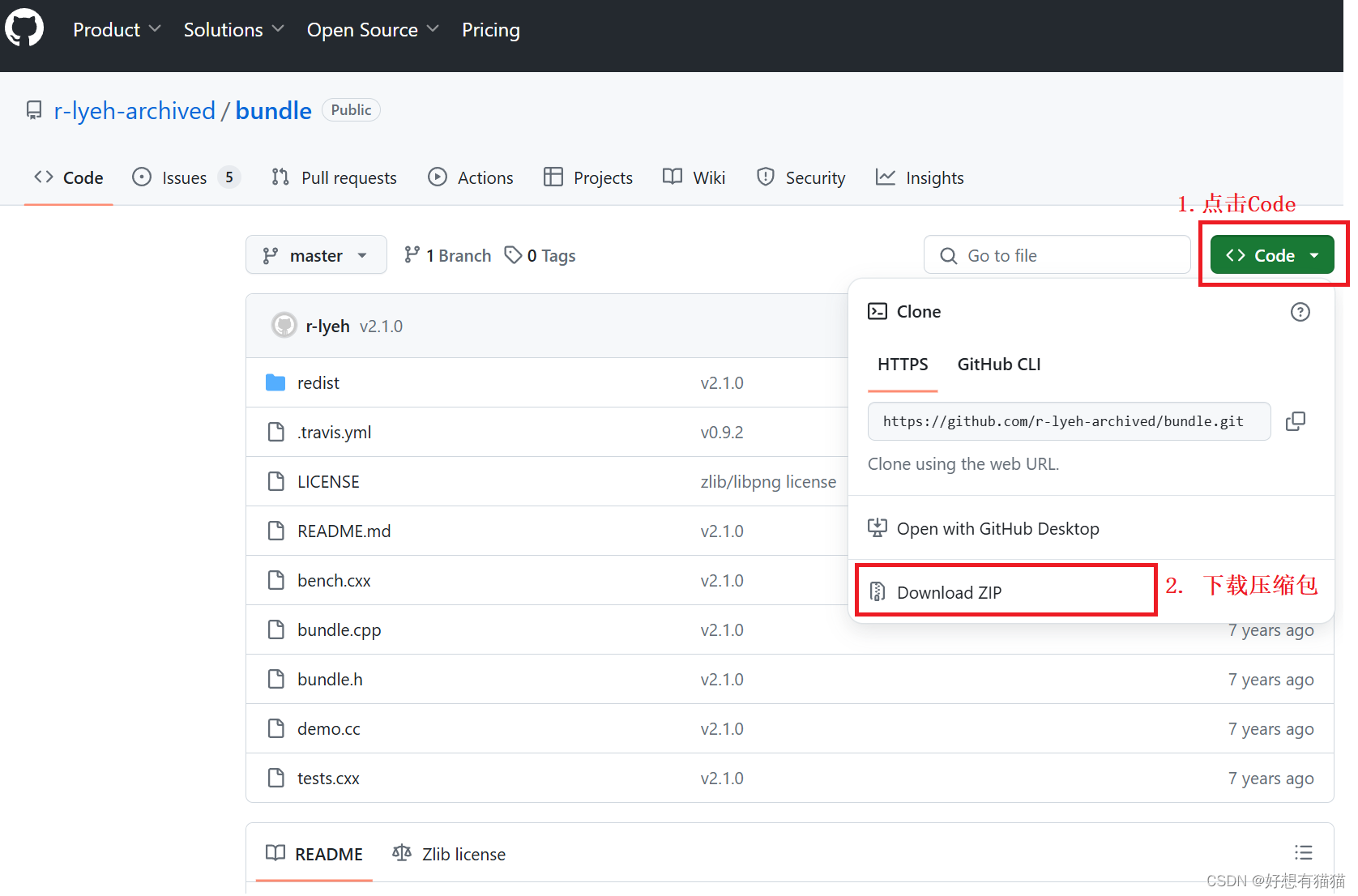The height and width of the screenshot is (896, 1358).
Task: Open the v2.1.0 commit for tests.cxx
Action: 722,778
